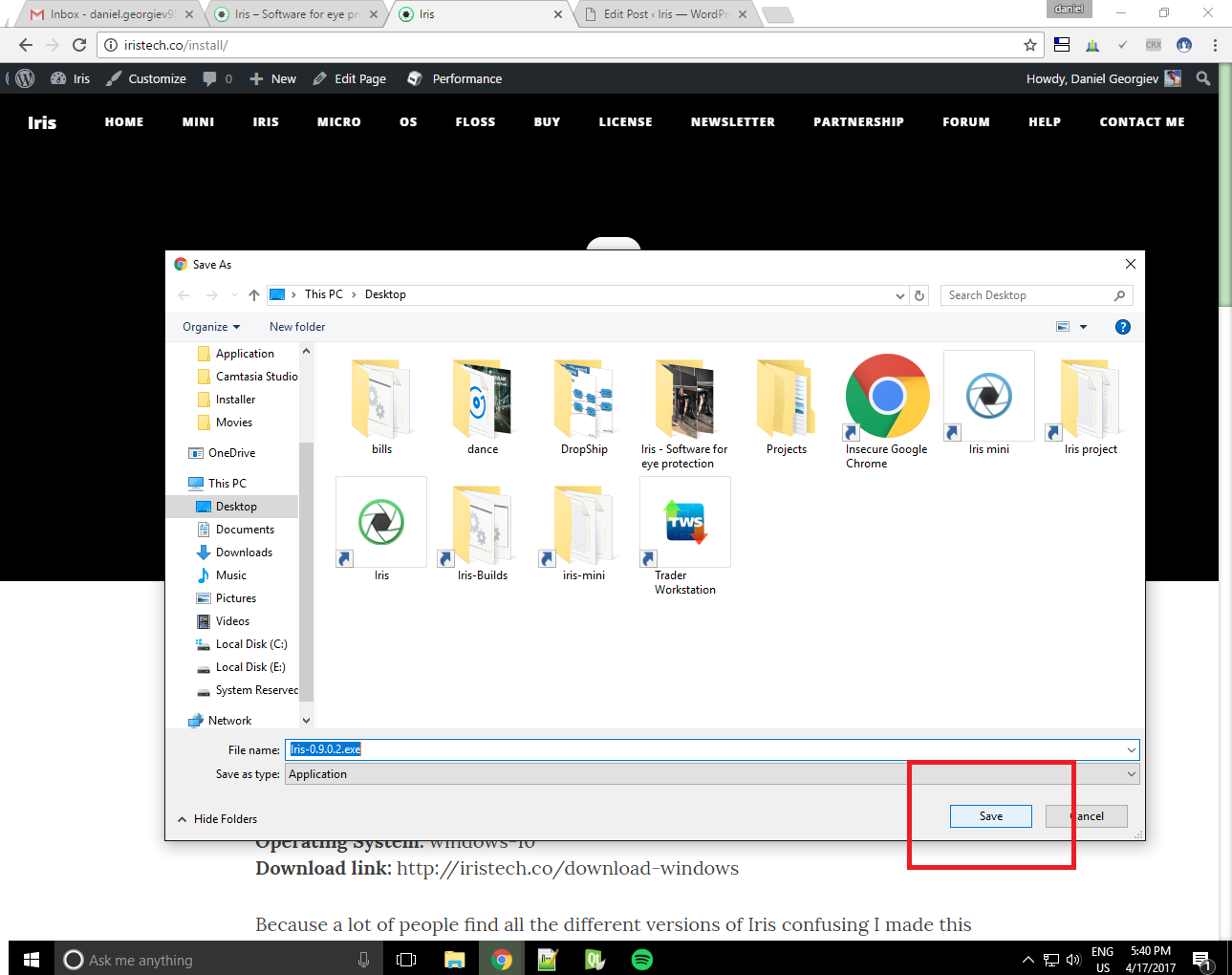1232x975 pixels.
Task: Open the FORUM menu item on website
Action: coord(966,122)
